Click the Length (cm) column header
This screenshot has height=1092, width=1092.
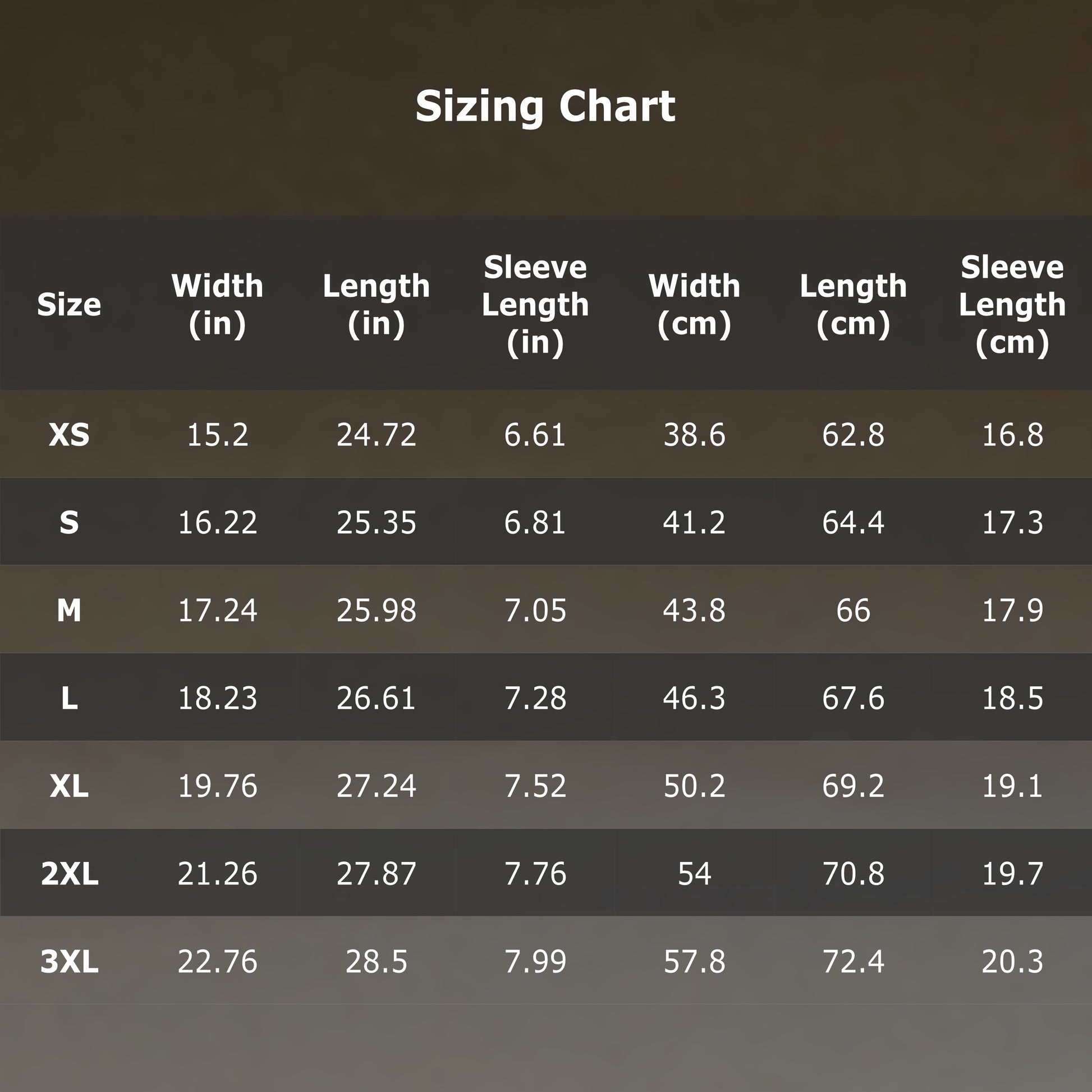853,305
